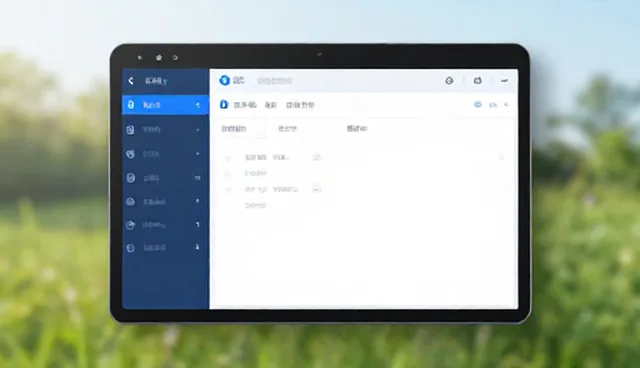Click the star icon on tablet's top bezel
The height and width of the screenshot is (368, 640).
pos(159,58)
